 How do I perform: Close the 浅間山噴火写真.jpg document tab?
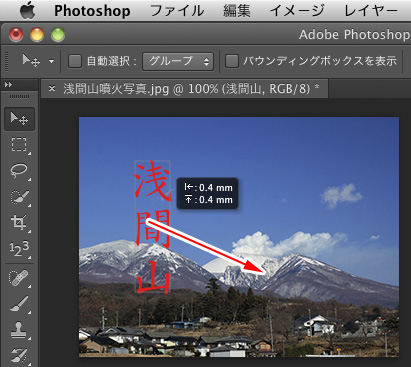(52, 88)
